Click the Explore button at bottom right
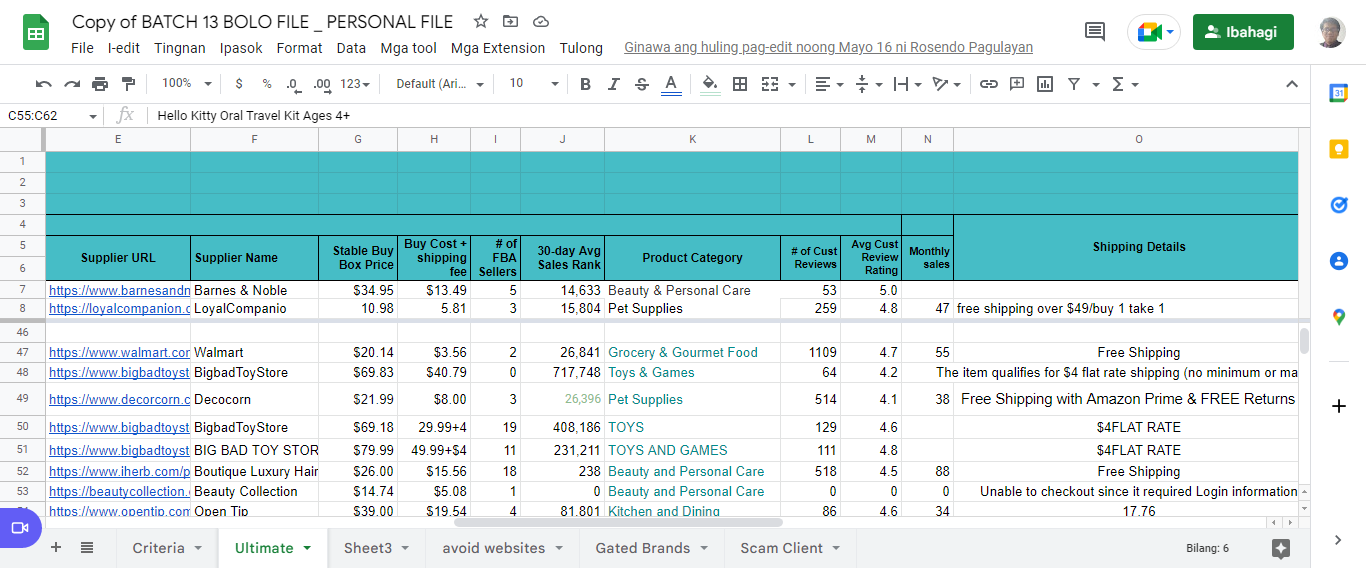This screenshot has width=1366, height=568. (x=1281, y=548)
